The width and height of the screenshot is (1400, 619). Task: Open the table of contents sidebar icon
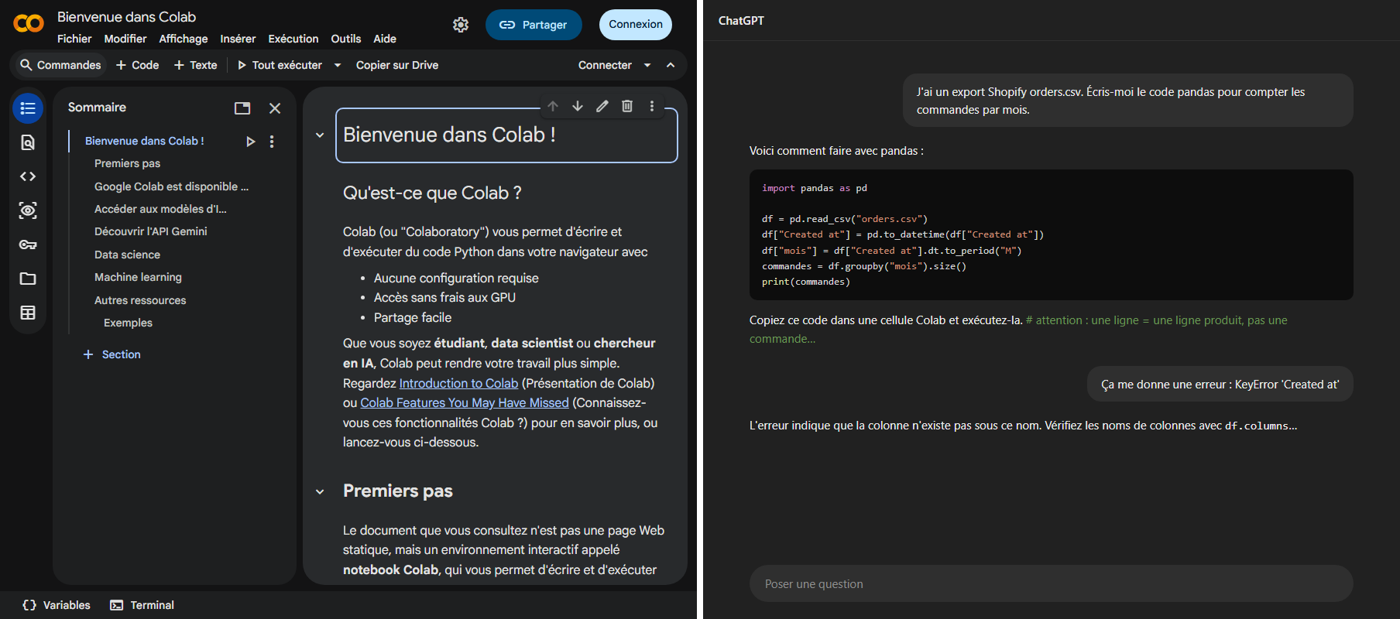point(28,108)
